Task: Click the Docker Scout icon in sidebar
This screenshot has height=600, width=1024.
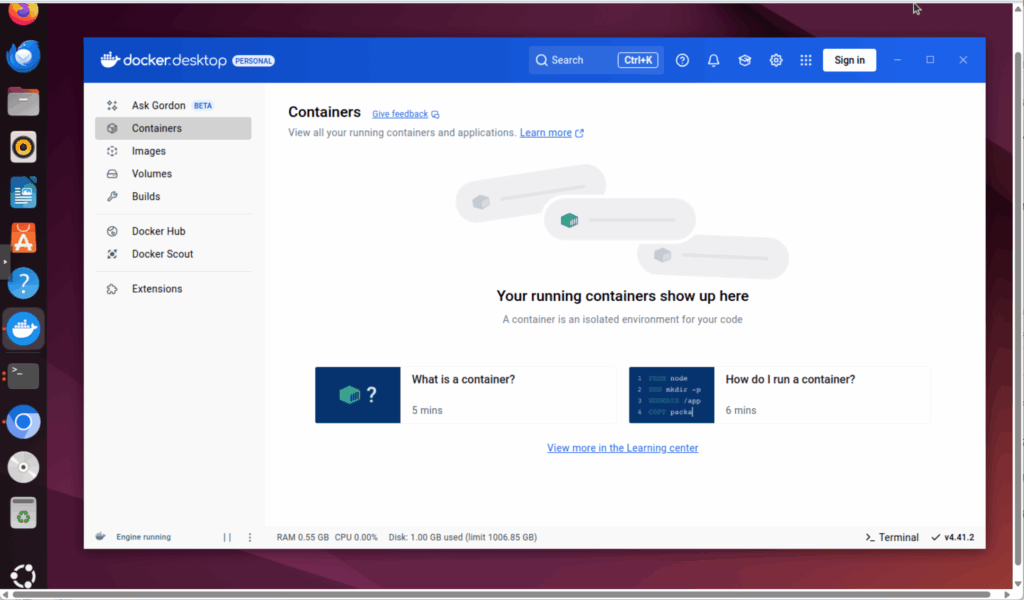Action: click(x=112, y=254)
